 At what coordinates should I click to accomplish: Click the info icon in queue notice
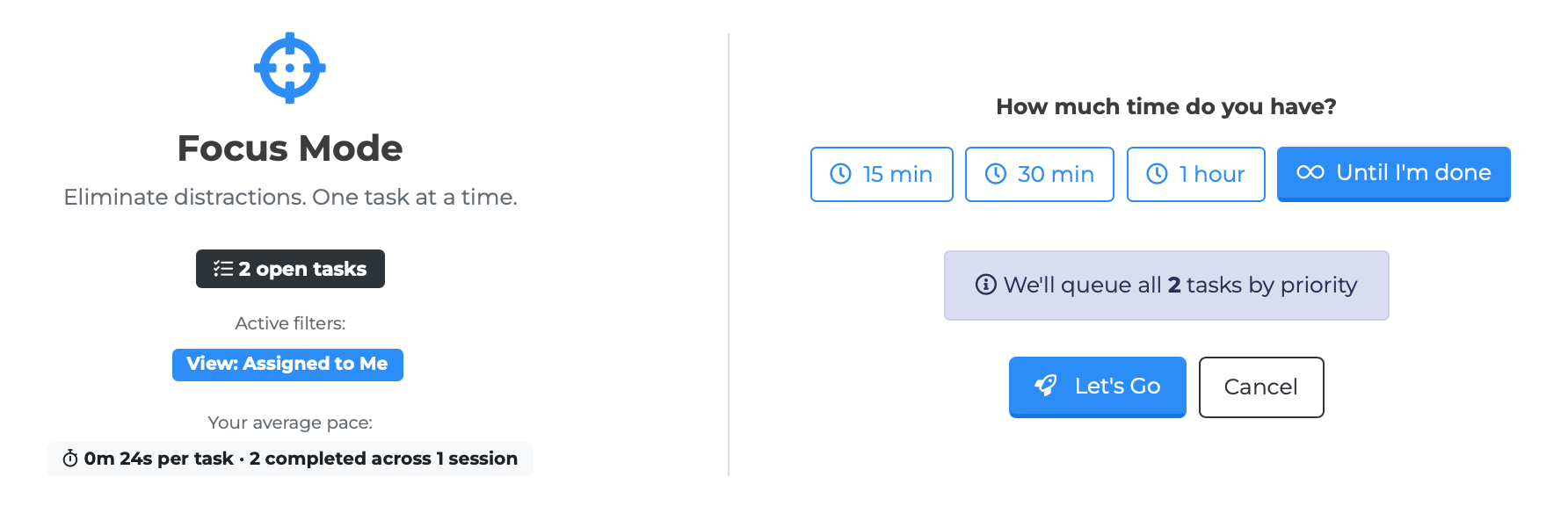pos(986,285)
